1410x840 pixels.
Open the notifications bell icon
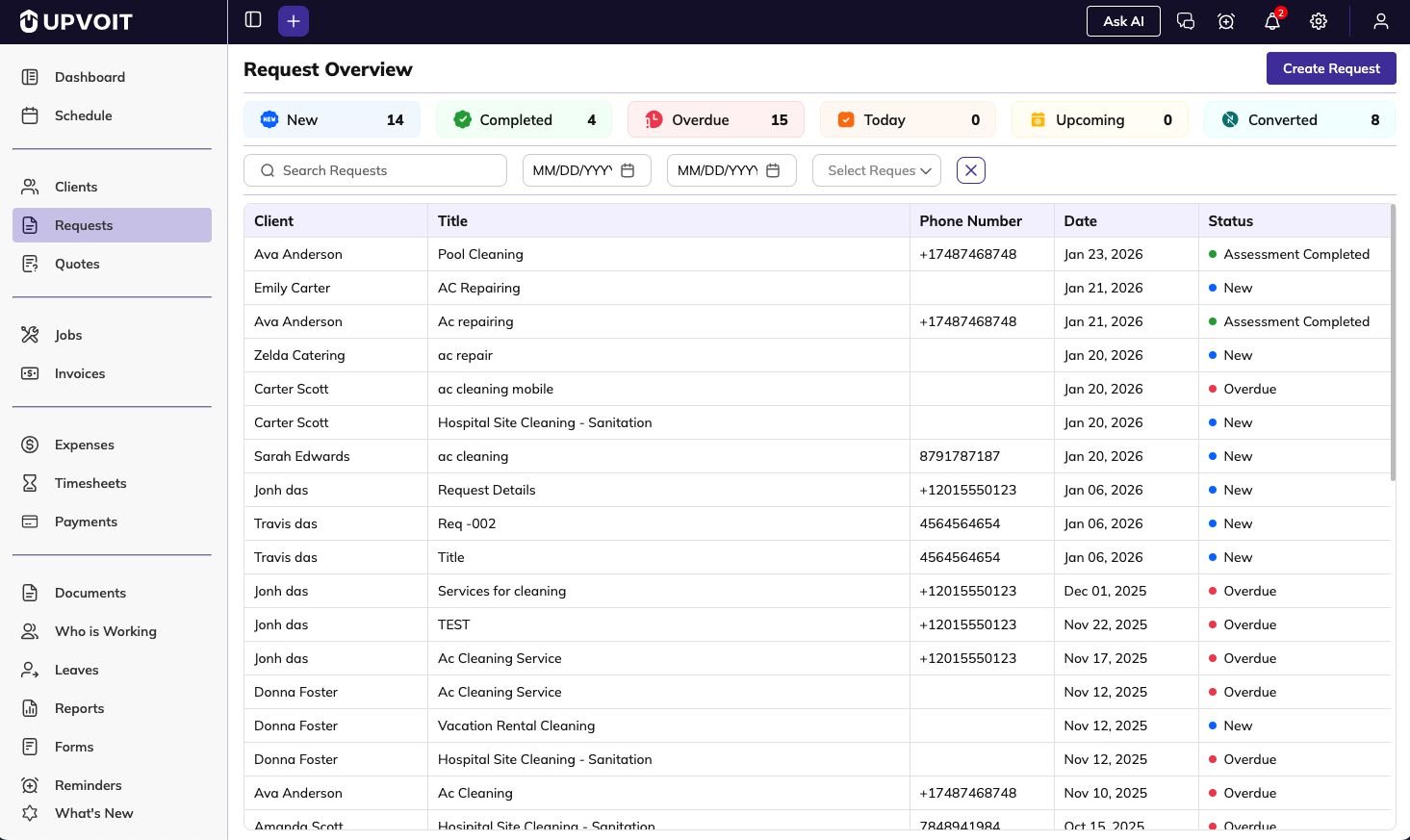point(1271,21)
